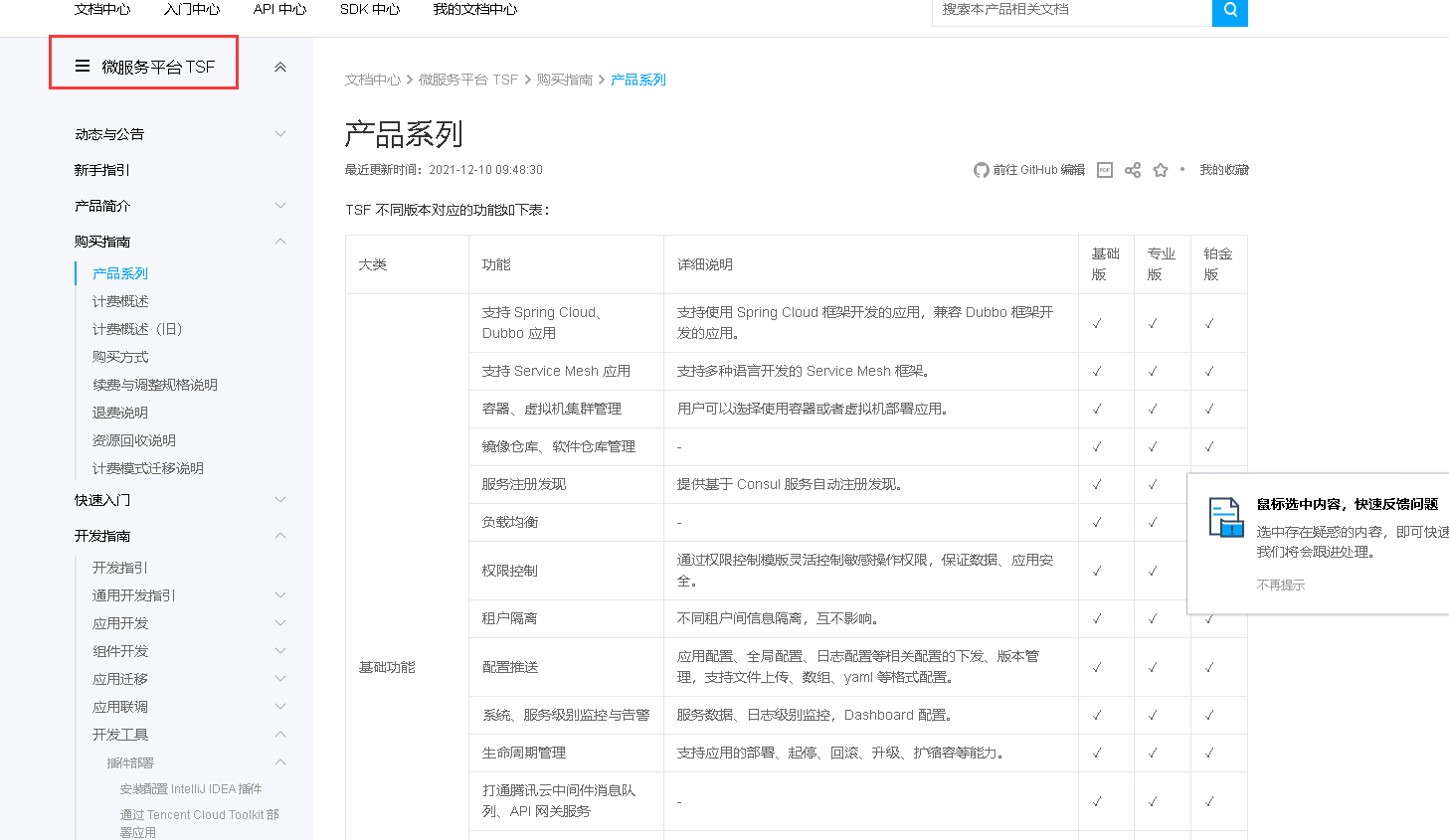Open 入门中心 in top navigation
The image size is (1449, 840).
[x=192, y=9]
